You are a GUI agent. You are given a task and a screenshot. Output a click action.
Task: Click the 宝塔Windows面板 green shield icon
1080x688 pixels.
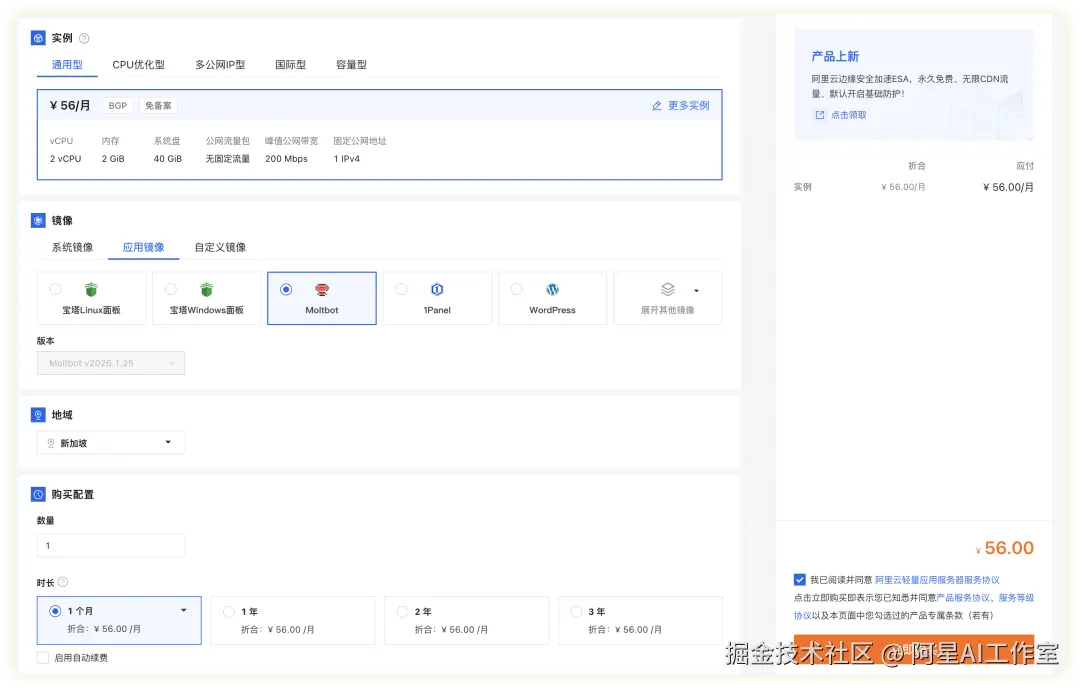207,289
